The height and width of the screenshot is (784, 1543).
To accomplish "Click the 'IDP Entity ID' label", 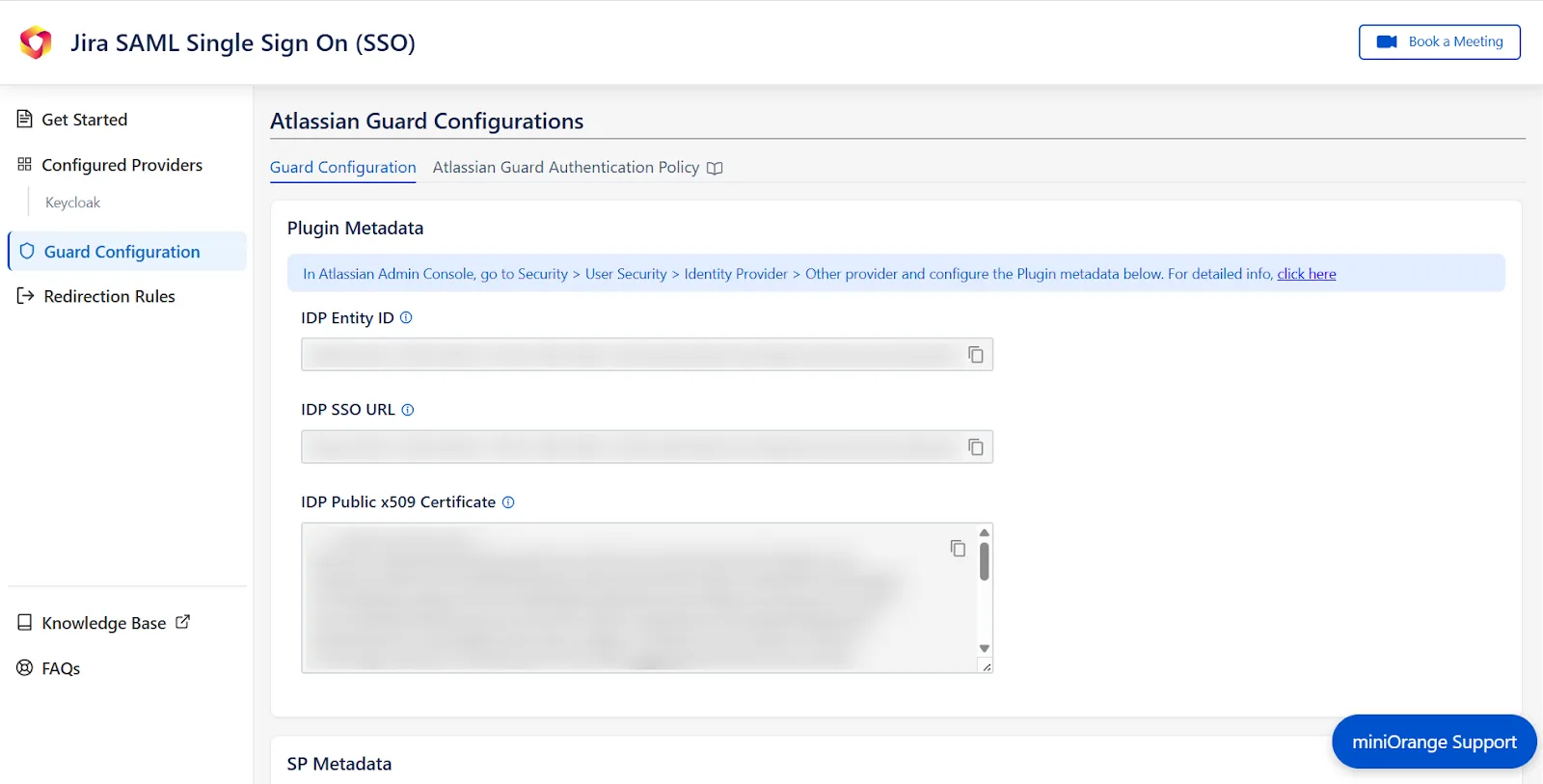I will 347,318.
